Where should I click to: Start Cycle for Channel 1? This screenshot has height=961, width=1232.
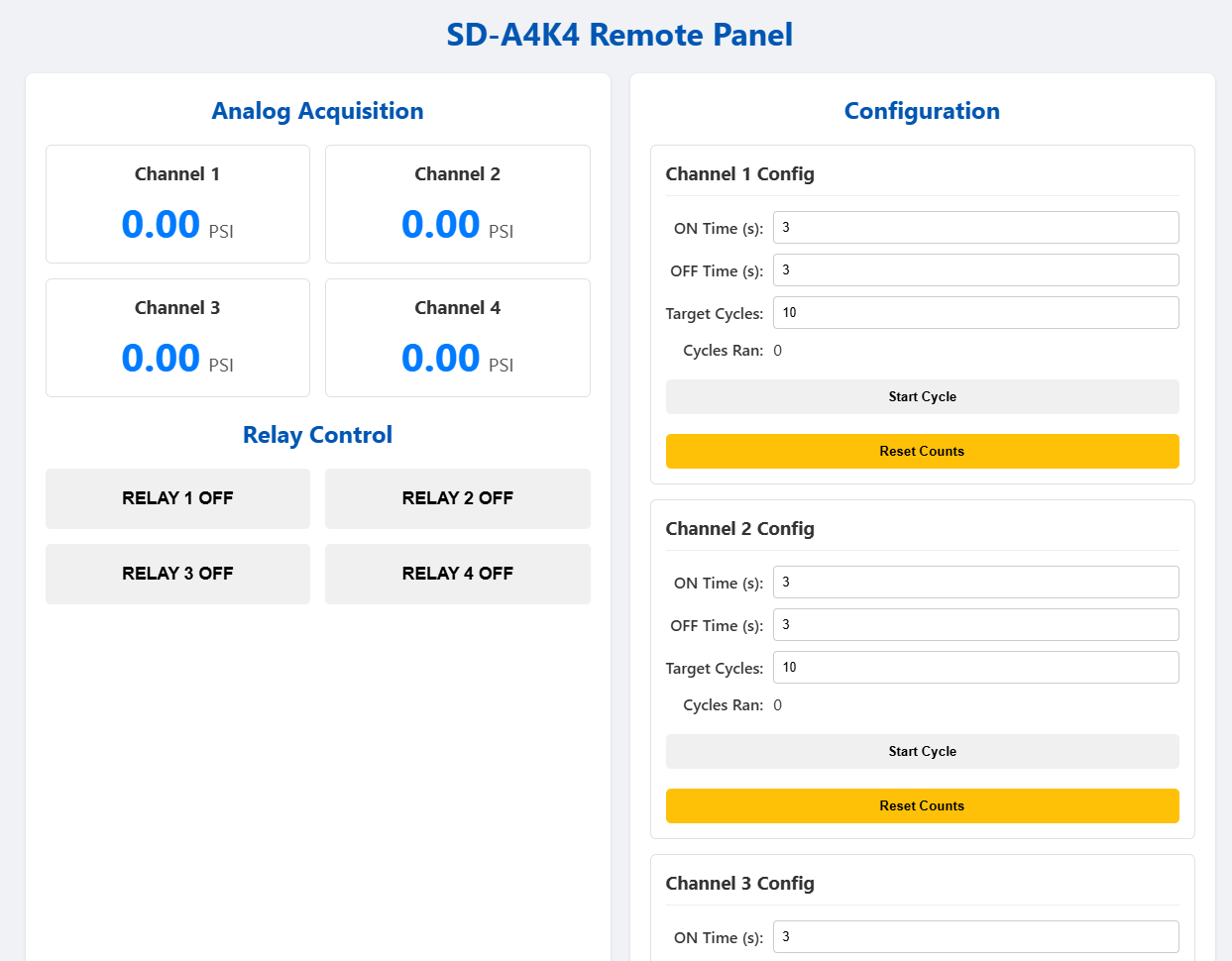(922, 396)
